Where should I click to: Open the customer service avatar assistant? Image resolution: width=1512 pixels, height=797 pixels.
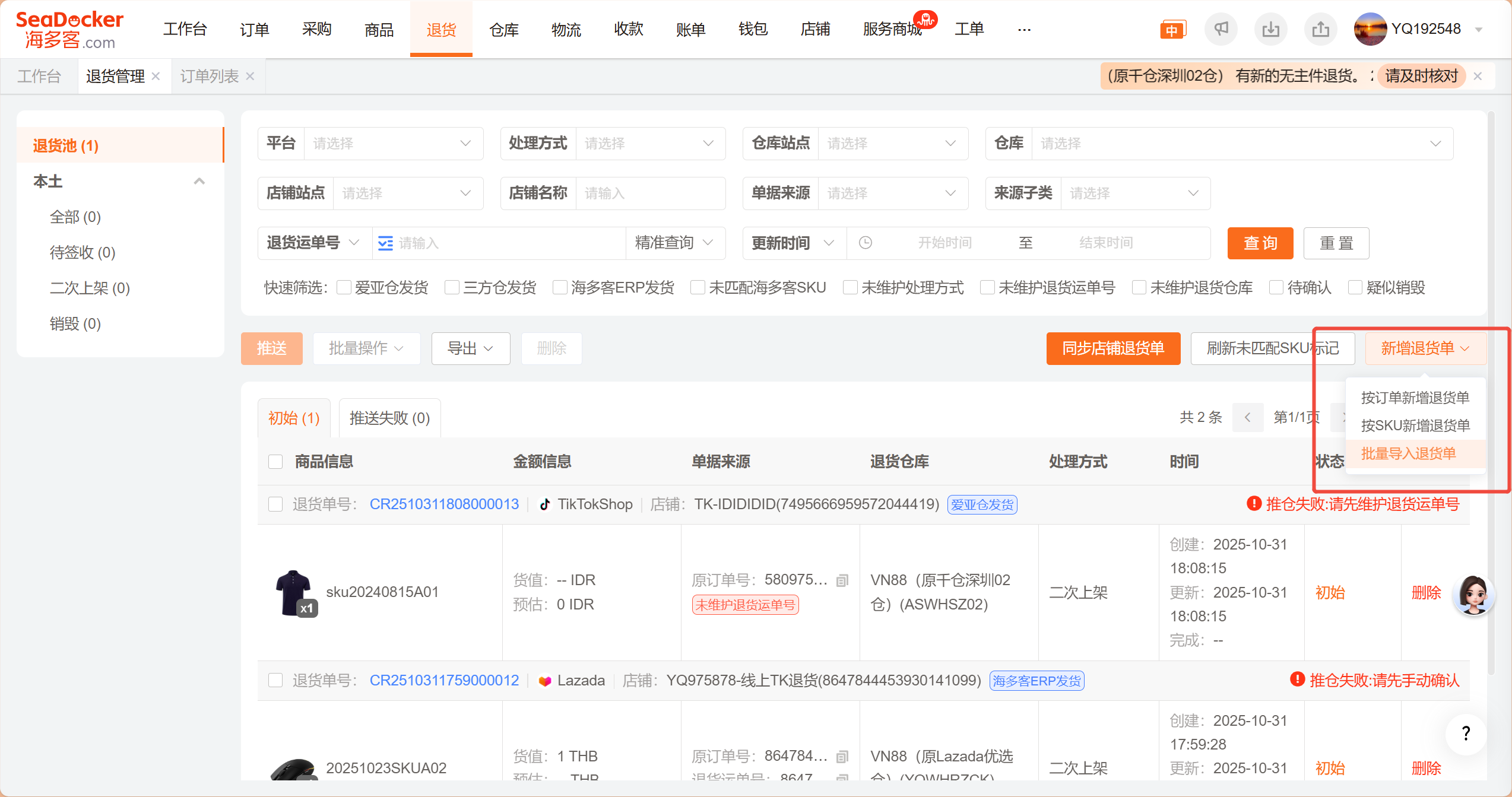coord(1473,594)
